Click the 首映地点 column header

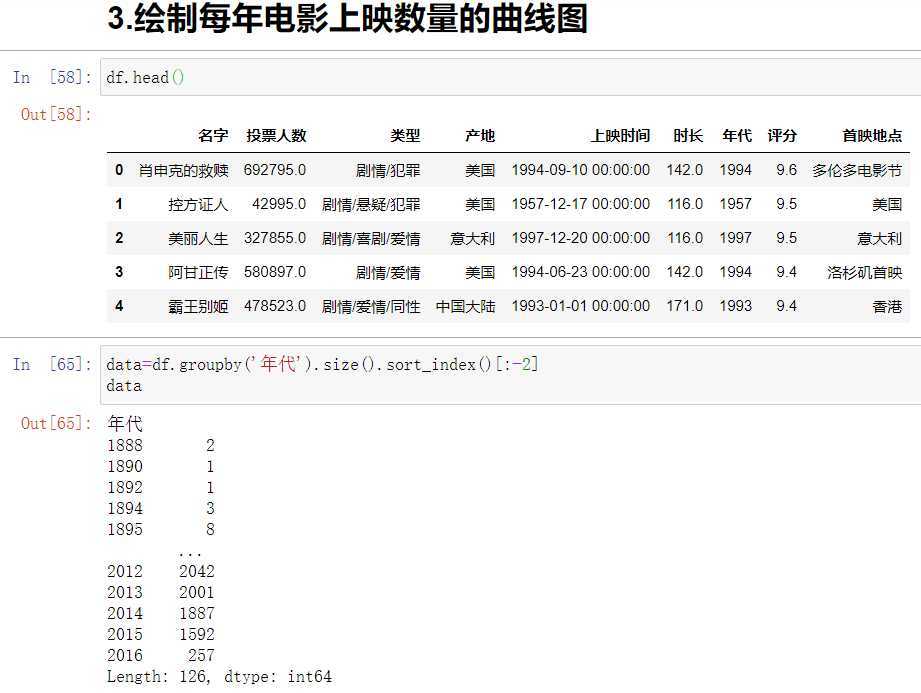pyautogui.click(x=872, y=136)
